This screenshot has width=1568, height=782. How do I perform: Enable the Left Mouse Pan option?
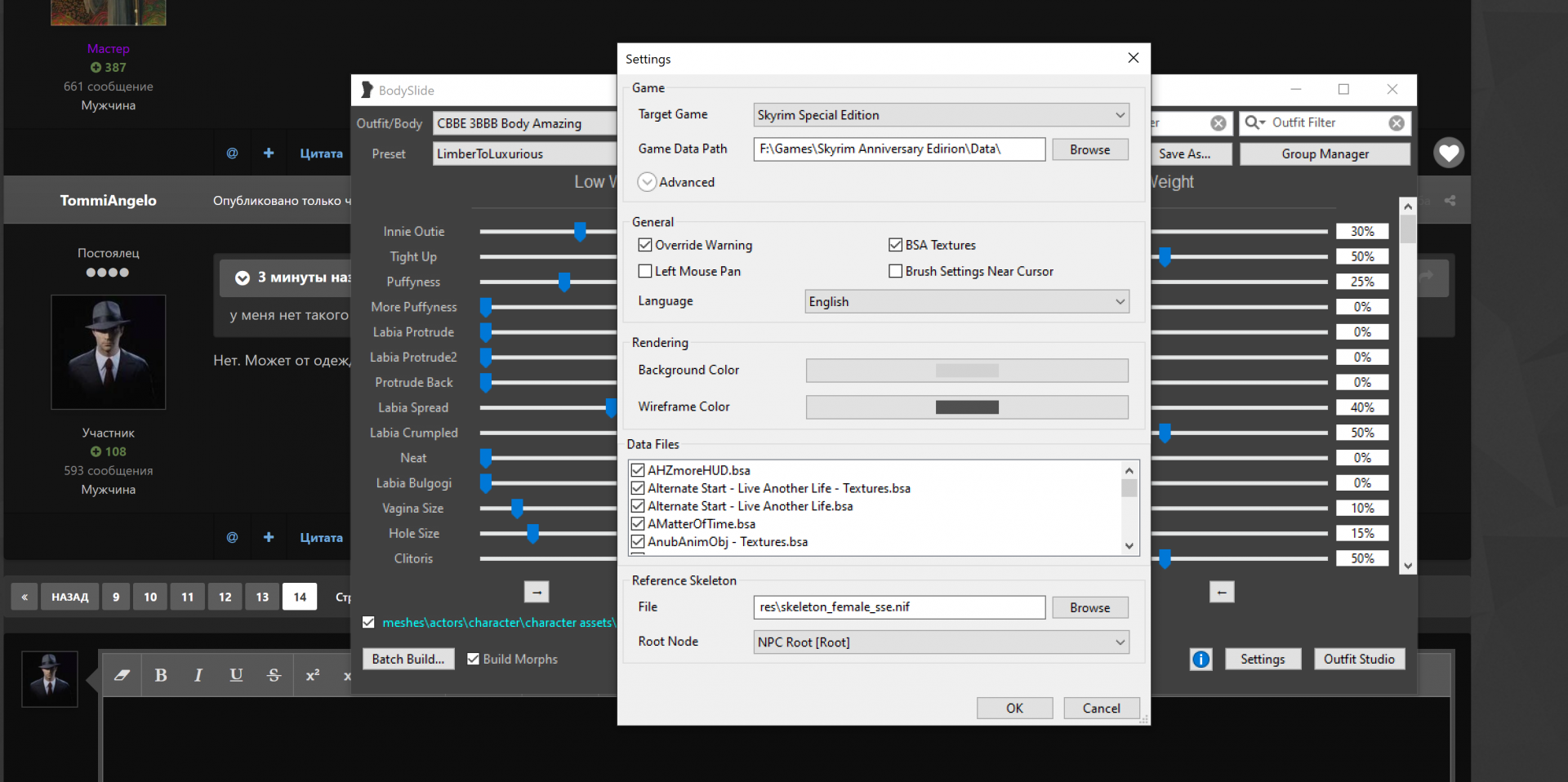click(645, 271)
